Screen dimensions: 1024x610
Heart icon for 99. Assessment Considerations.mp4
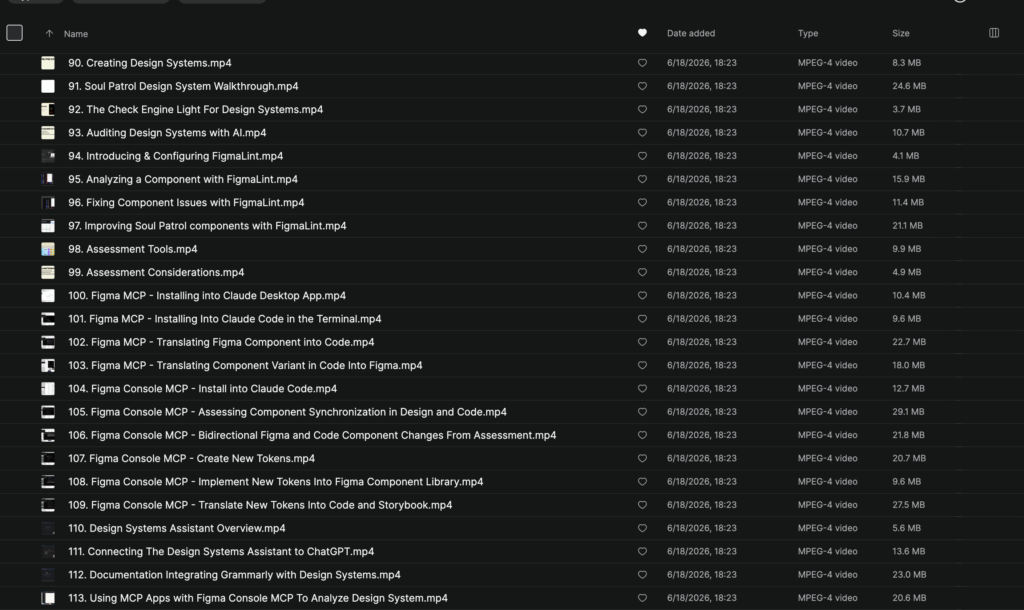642,272
